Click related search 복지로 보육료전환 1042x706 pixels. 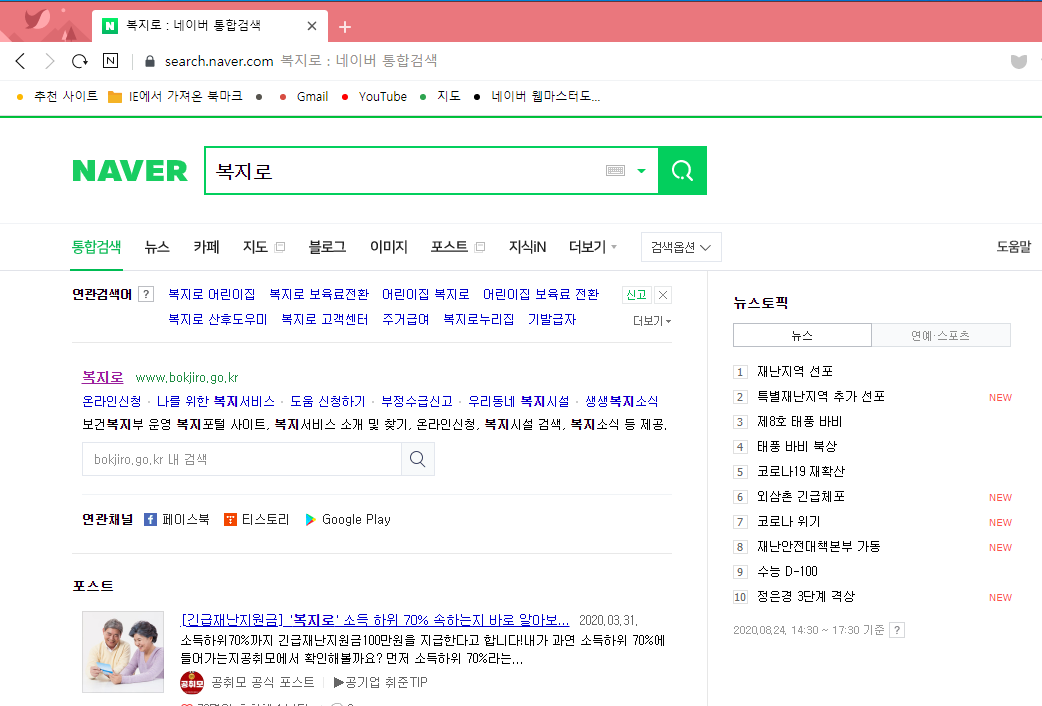pos(319,294)
